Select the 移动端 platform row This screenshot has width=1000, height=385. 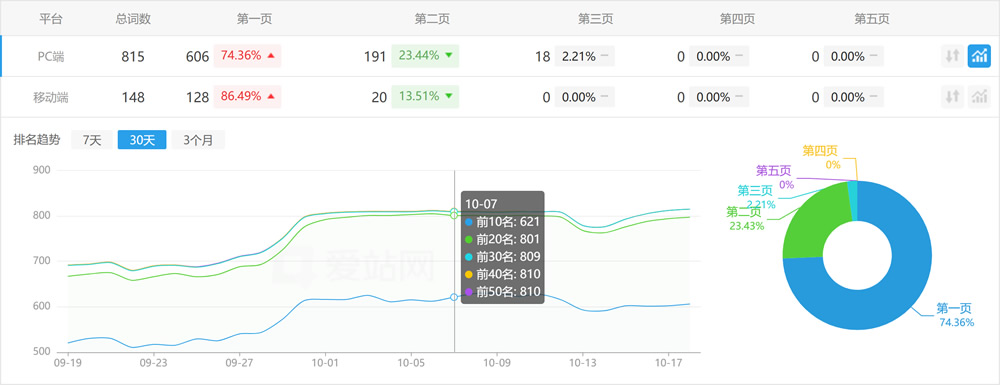click(500, 97)
